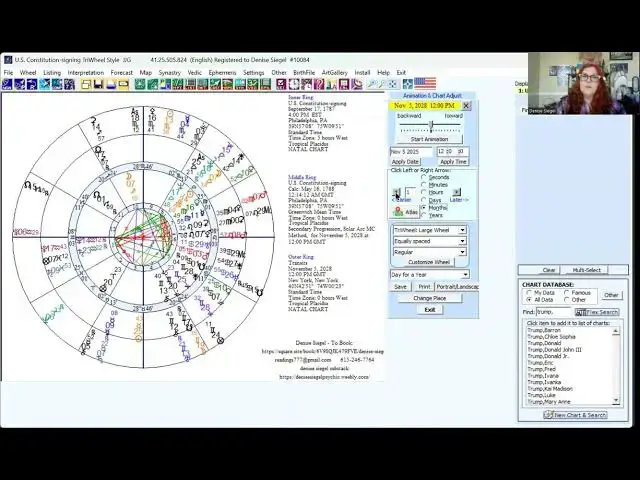Click the Clear button

pyautogui.click(x=549, y=270)
